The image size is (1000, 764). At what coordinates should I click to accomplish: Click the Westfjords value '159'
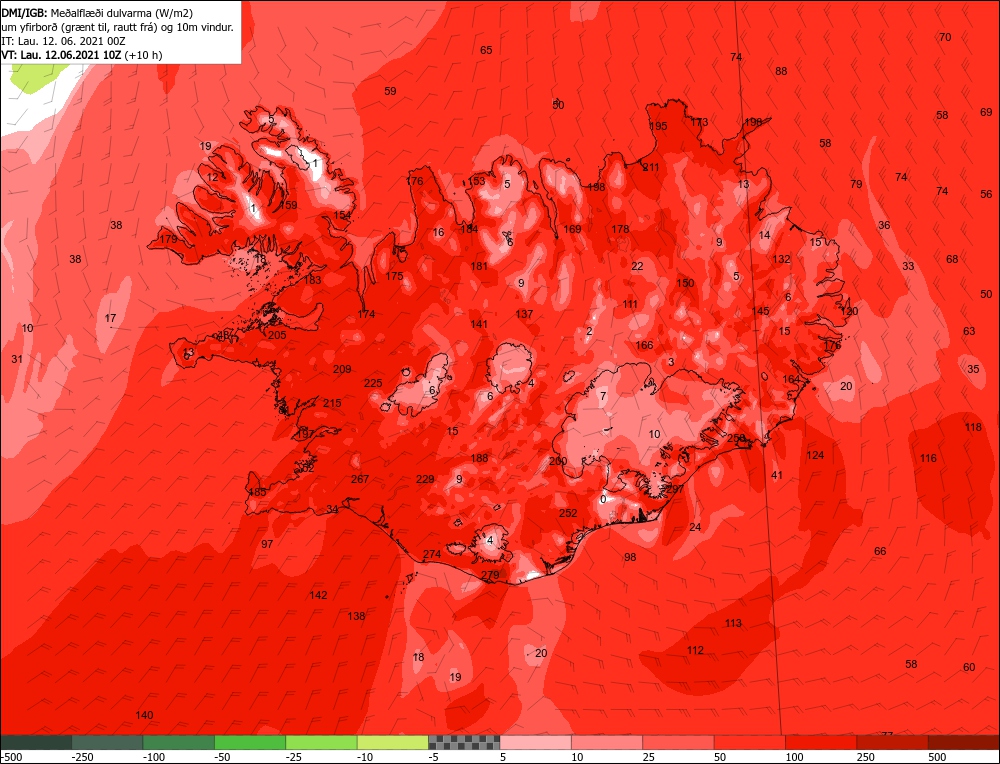(288, 205)
